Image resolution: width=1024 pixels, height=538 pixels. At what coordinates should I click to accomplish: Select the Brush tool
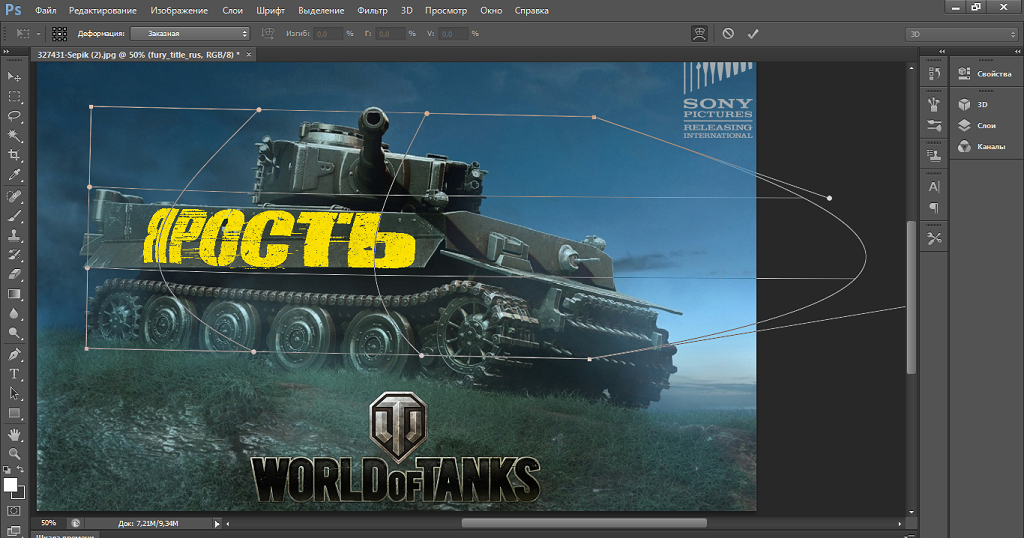coord(14,215)
